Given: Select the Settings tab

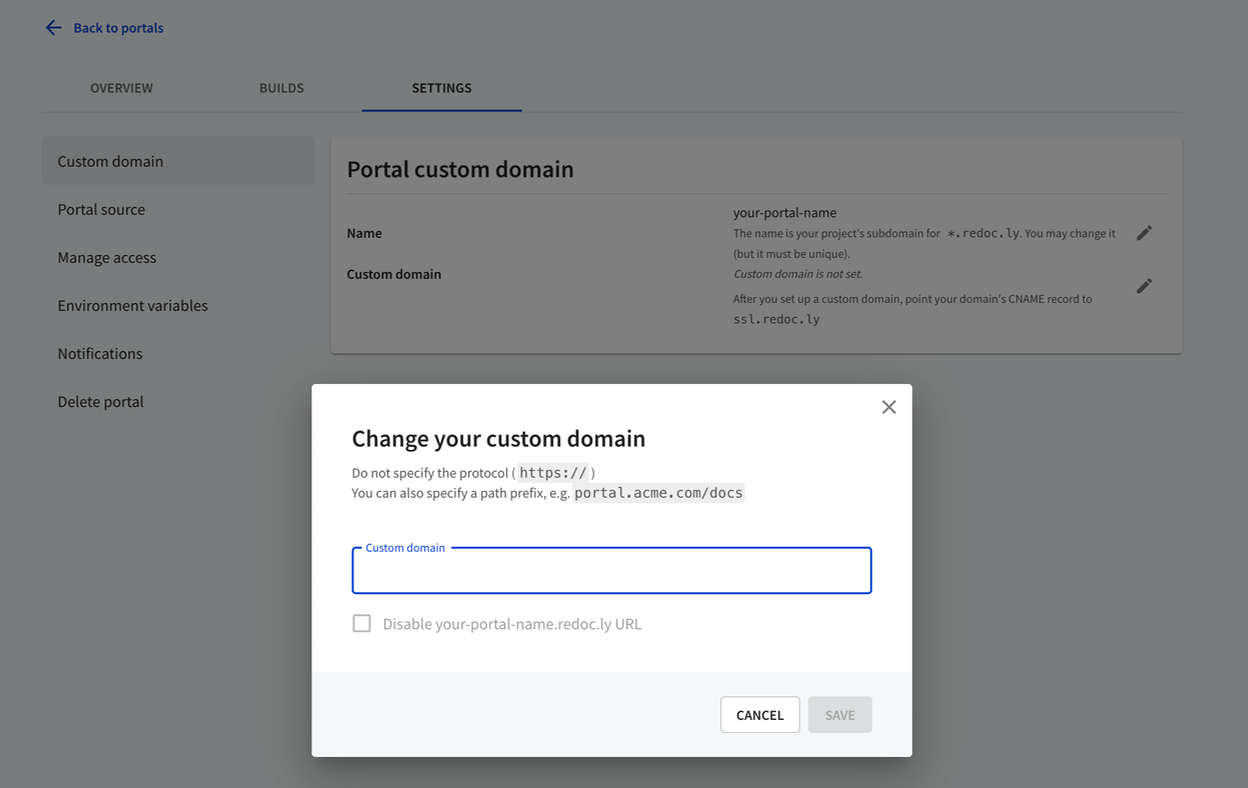Looking at the screenshot, I should [442, 88].
